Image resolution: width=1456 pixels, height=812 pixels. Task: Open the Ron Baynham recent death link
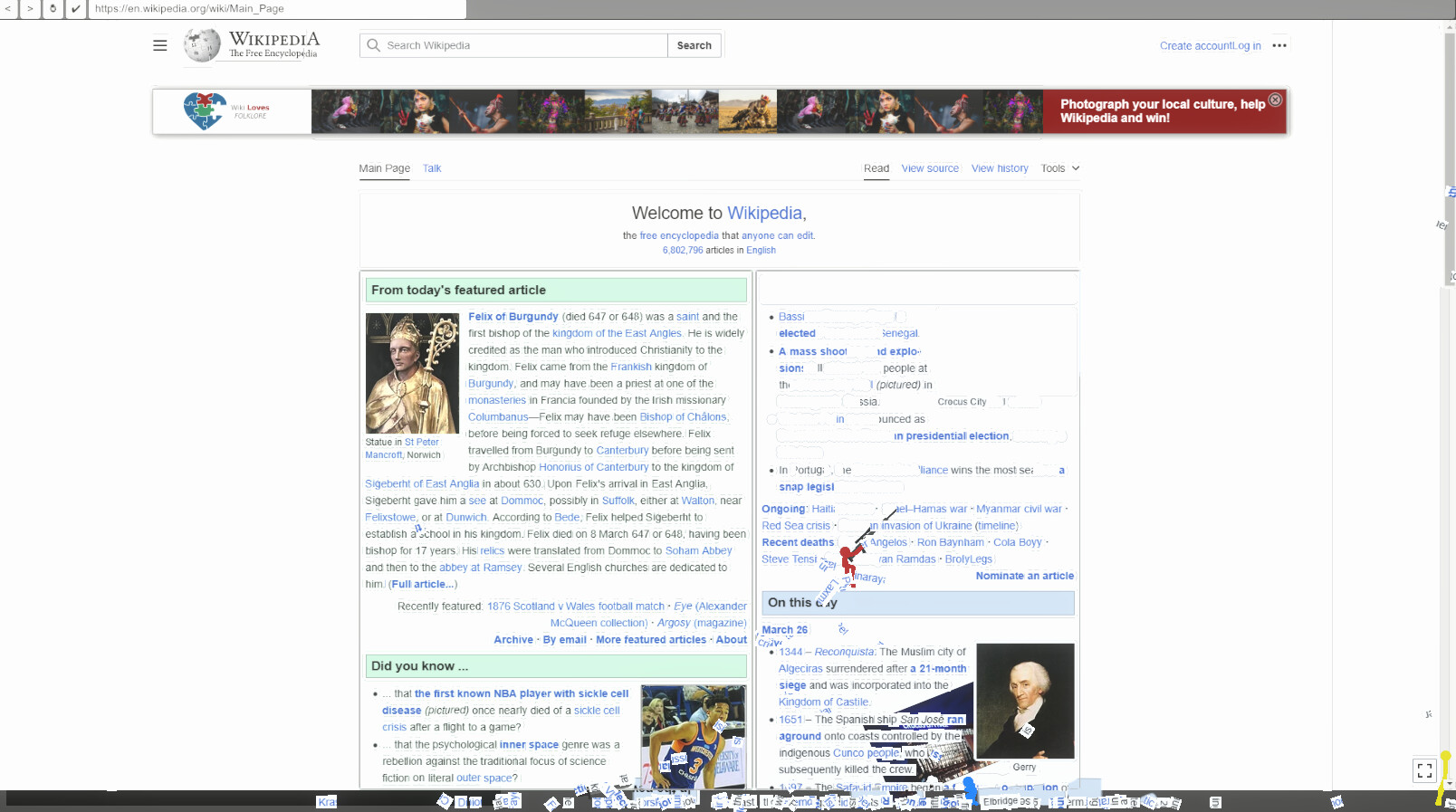(951, 542)
